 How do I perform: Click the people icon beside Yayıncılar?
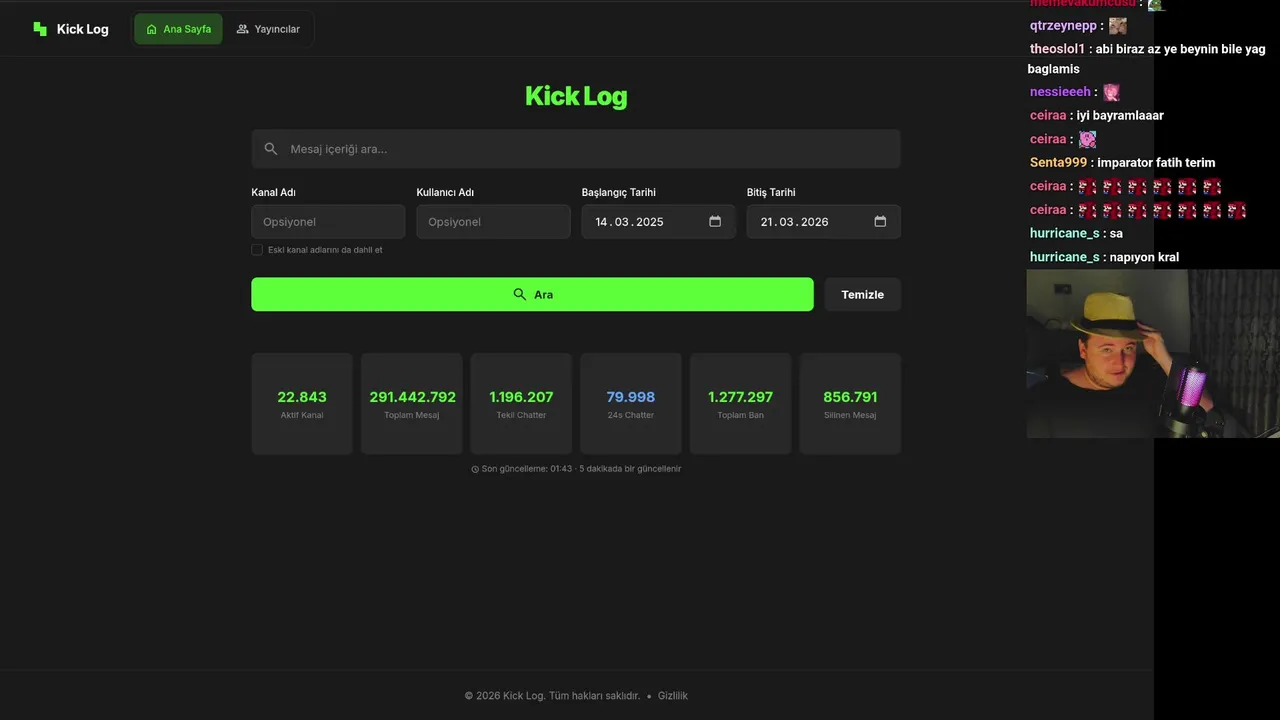pos(242,29)
